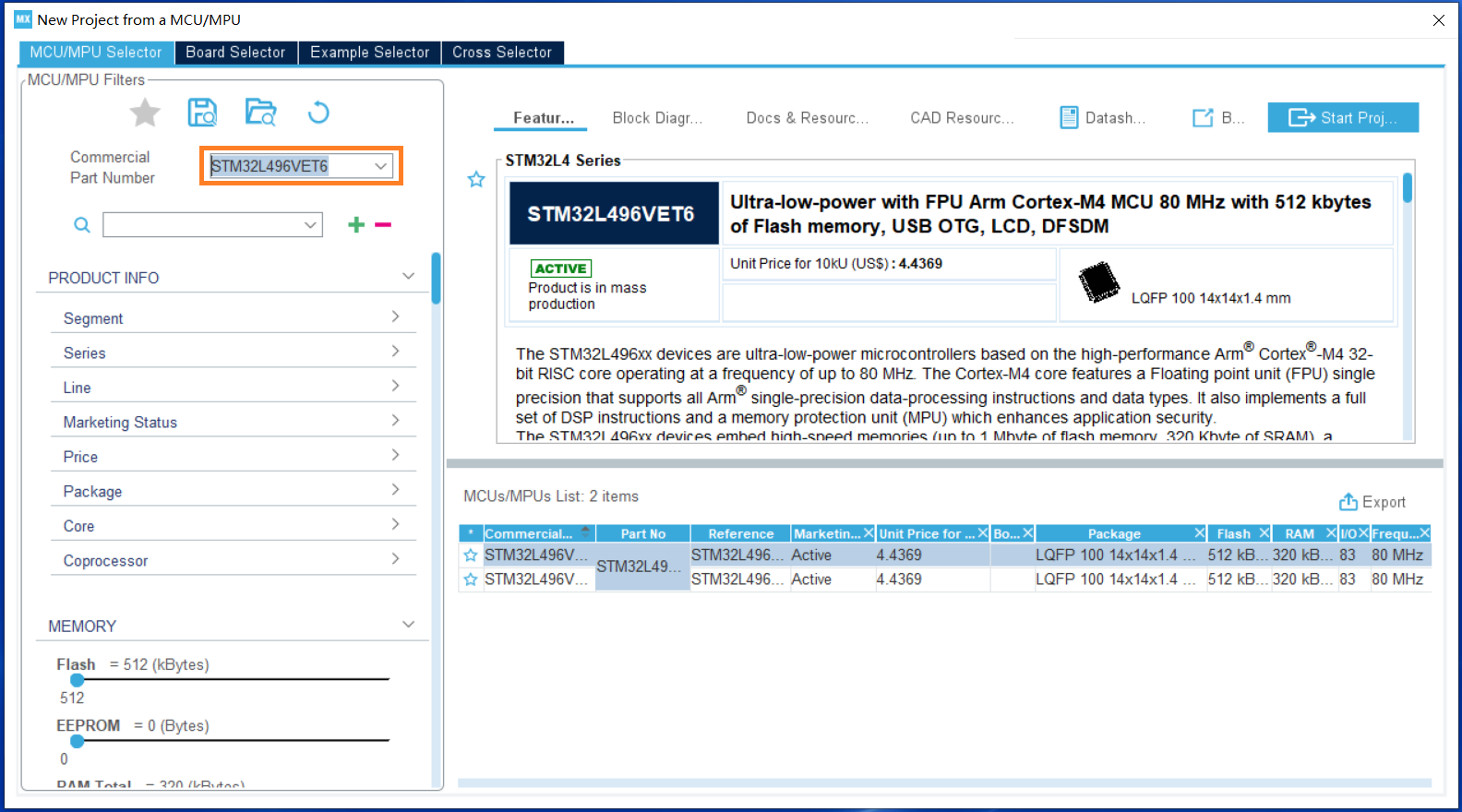
Task: Open Commercial Part Number dropdown
Action: (x=380, y=166)
